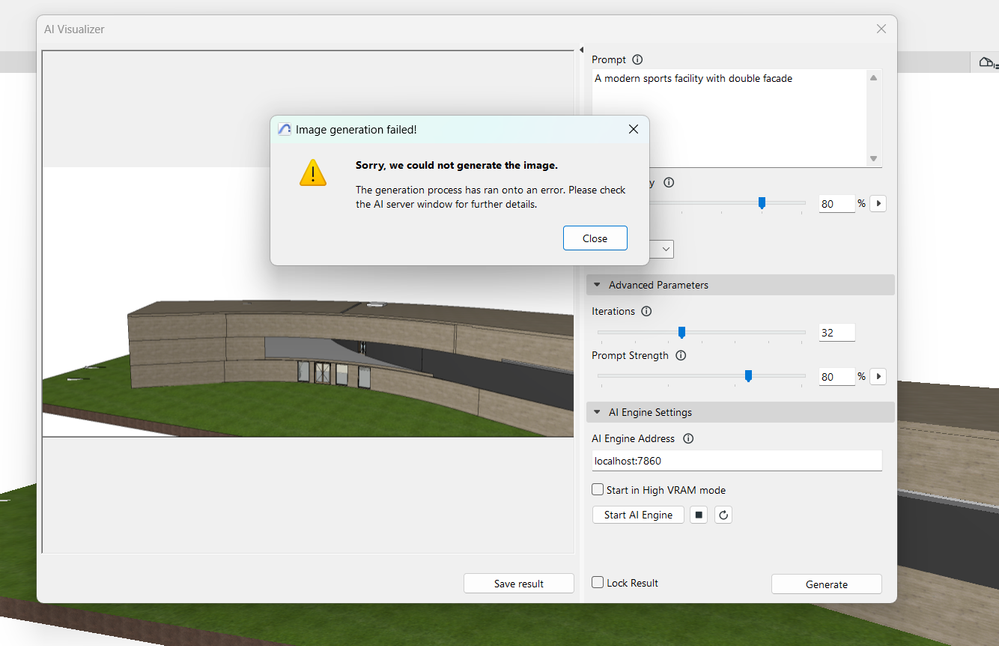
Task: Open the Prompt info tooltip icon
Action: tap(637, 59)
